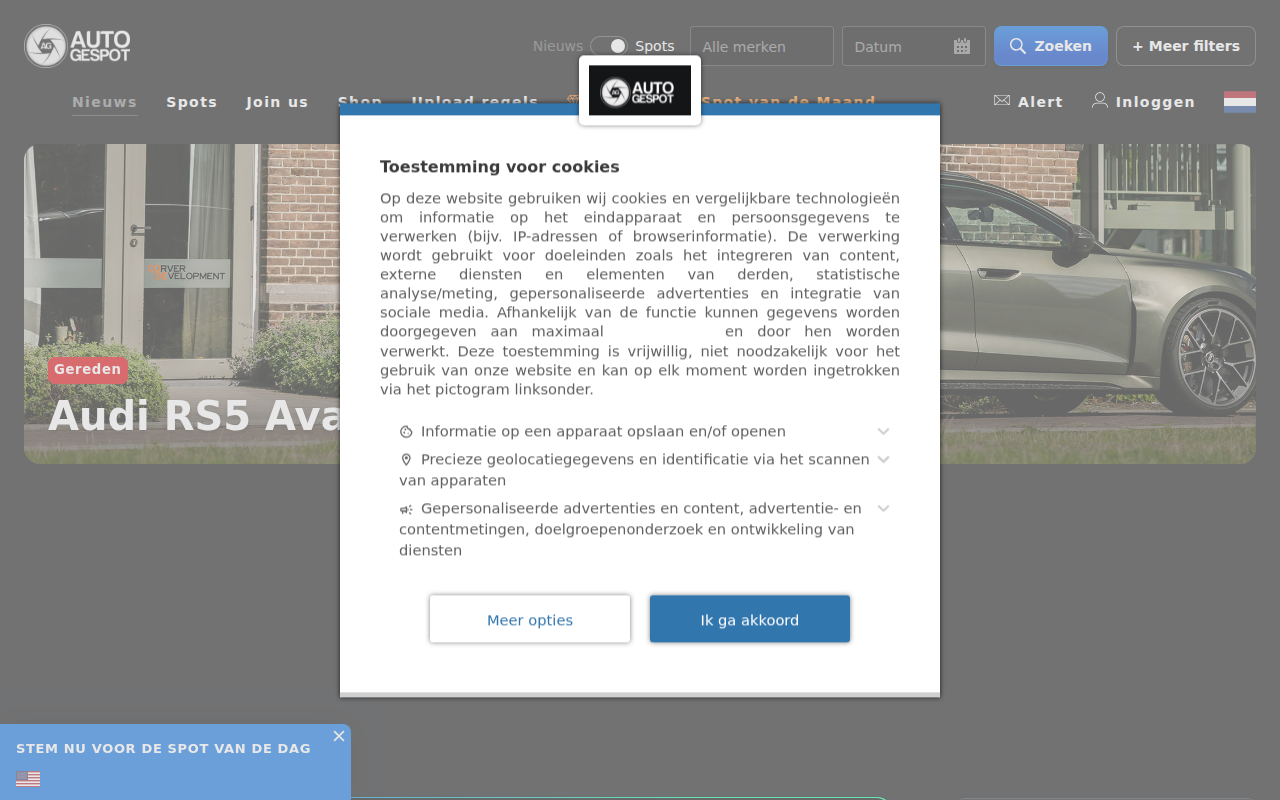The image size is (1280, 800).
Task: Click the US flag in vote banner
Action: pos(28,779)
